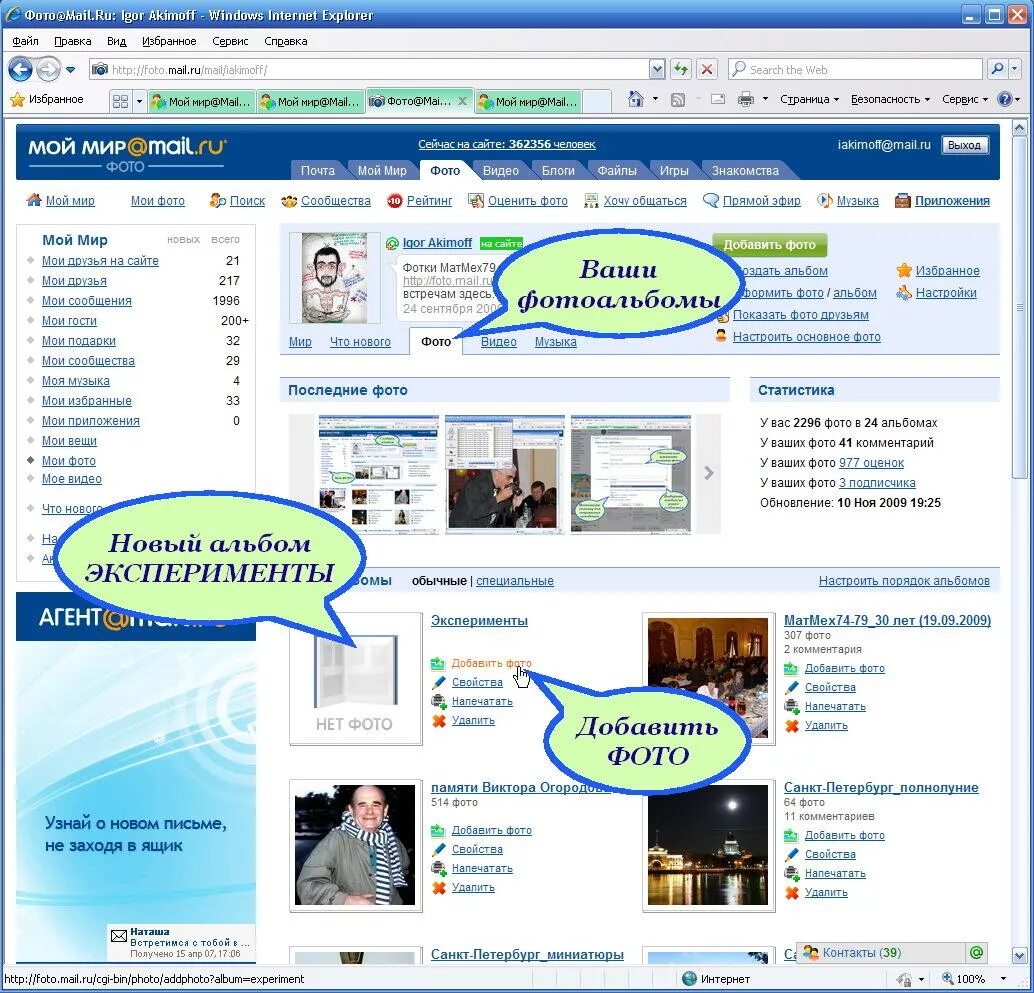The height and width of the screenshot is (993, 1034).
Task: Click the Home page icon
Action: [636, 100]
